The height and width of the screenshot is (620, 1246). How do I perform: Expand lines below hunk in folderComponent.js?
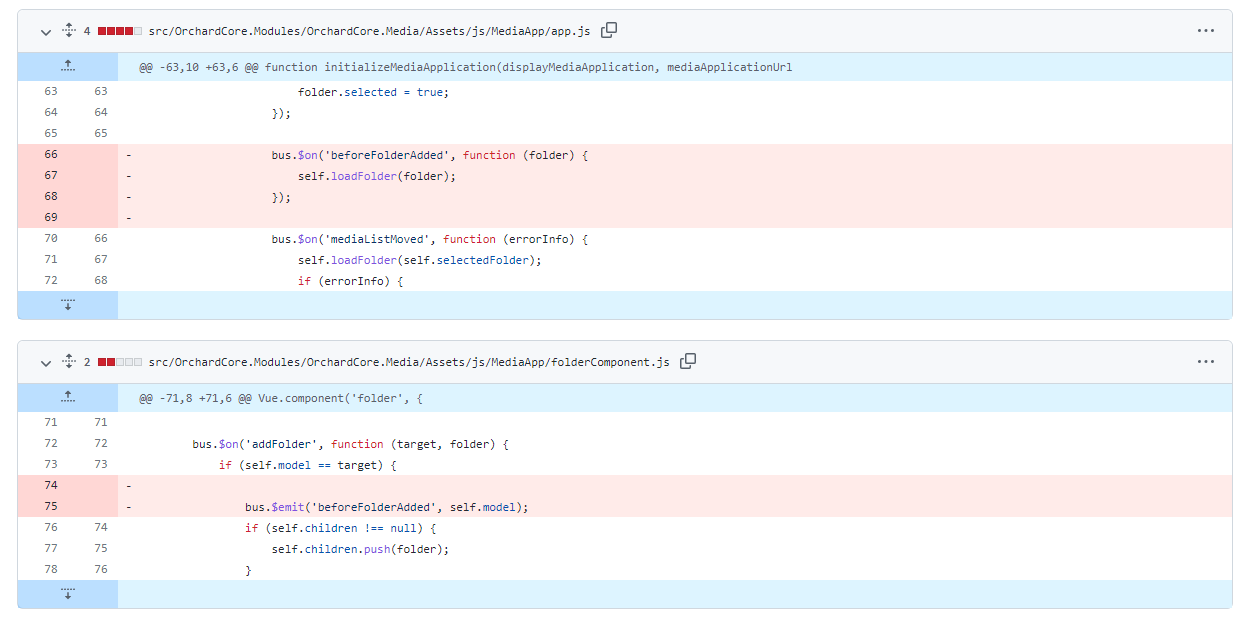coord(68,594)
